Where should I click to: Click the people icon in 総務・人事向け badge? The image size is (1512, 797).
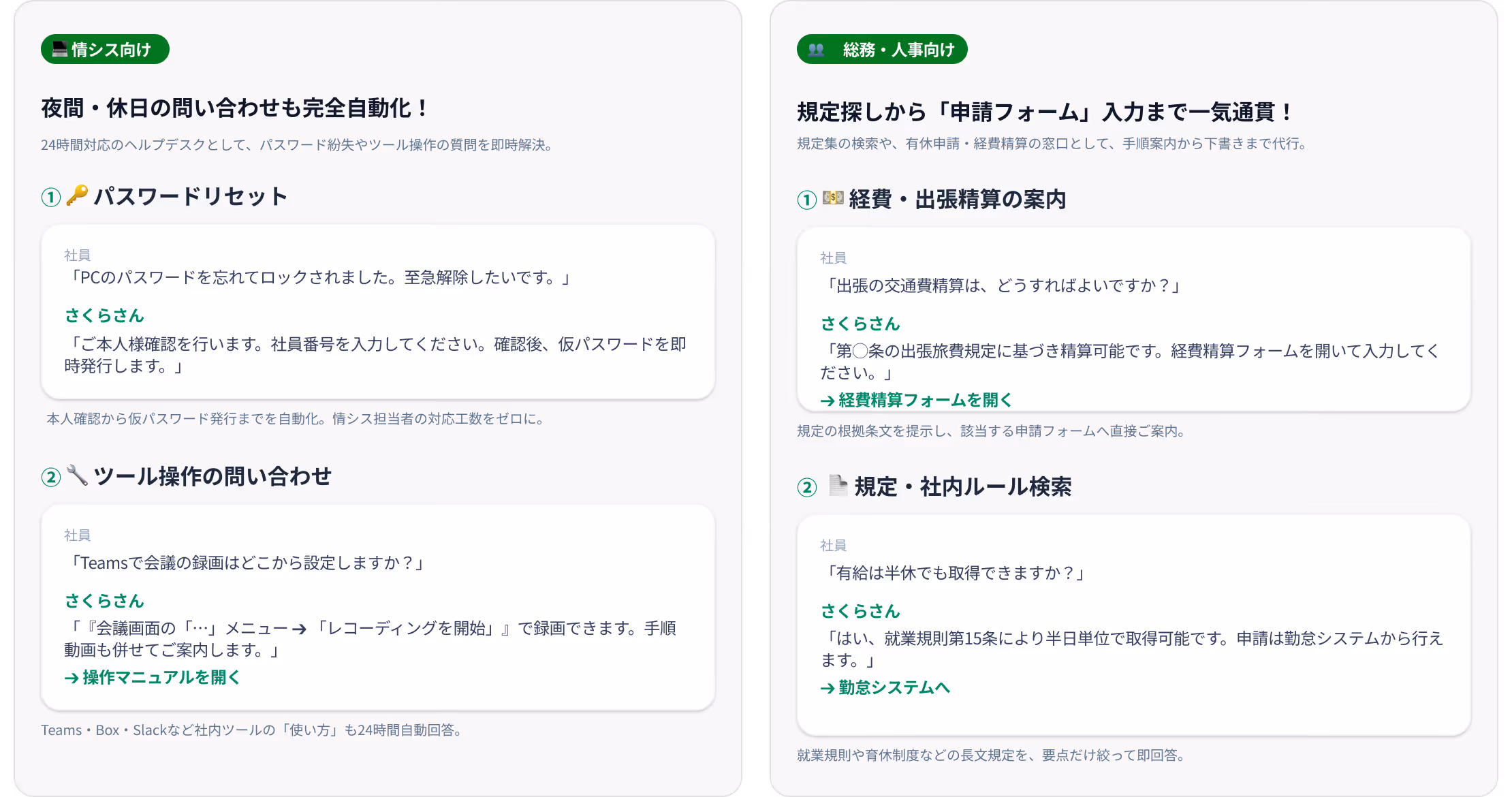pos(816,50)
